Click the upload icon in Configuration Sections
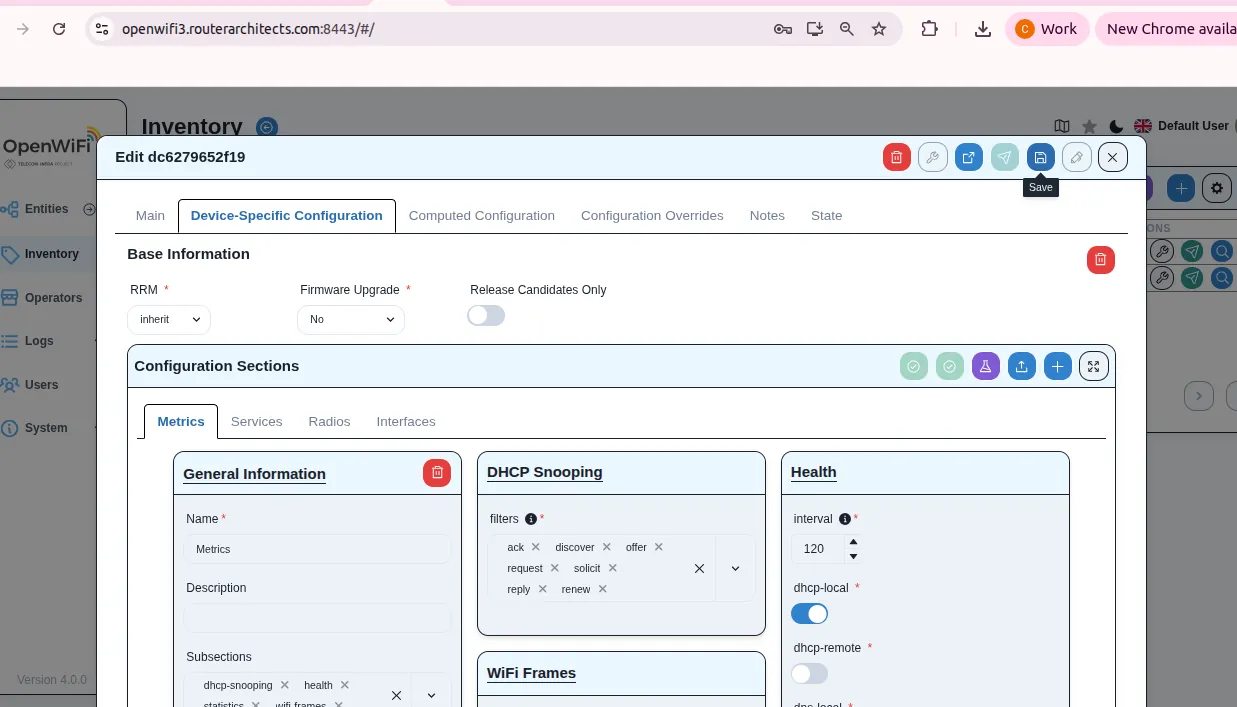 coord(1021,366)
